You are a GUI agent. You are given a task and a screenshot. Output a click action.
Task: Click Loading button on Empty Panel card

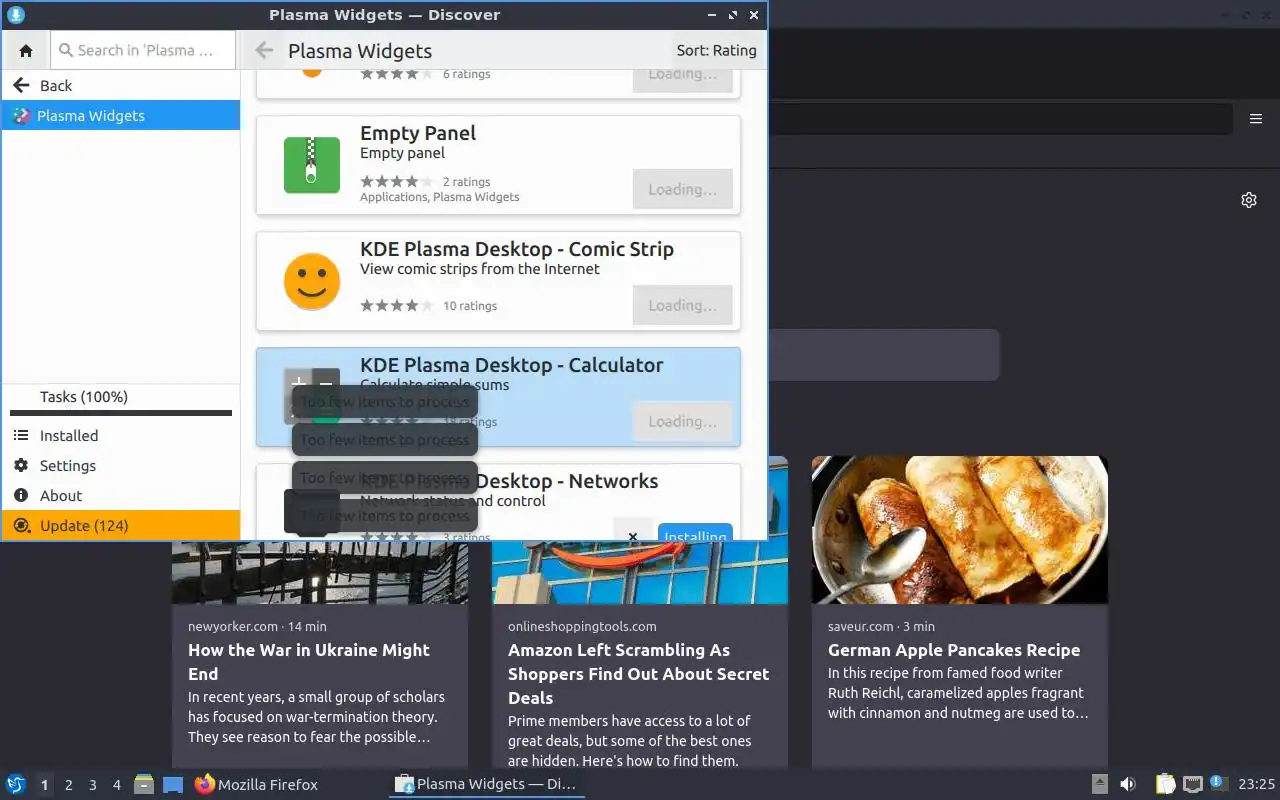(682, 189)
